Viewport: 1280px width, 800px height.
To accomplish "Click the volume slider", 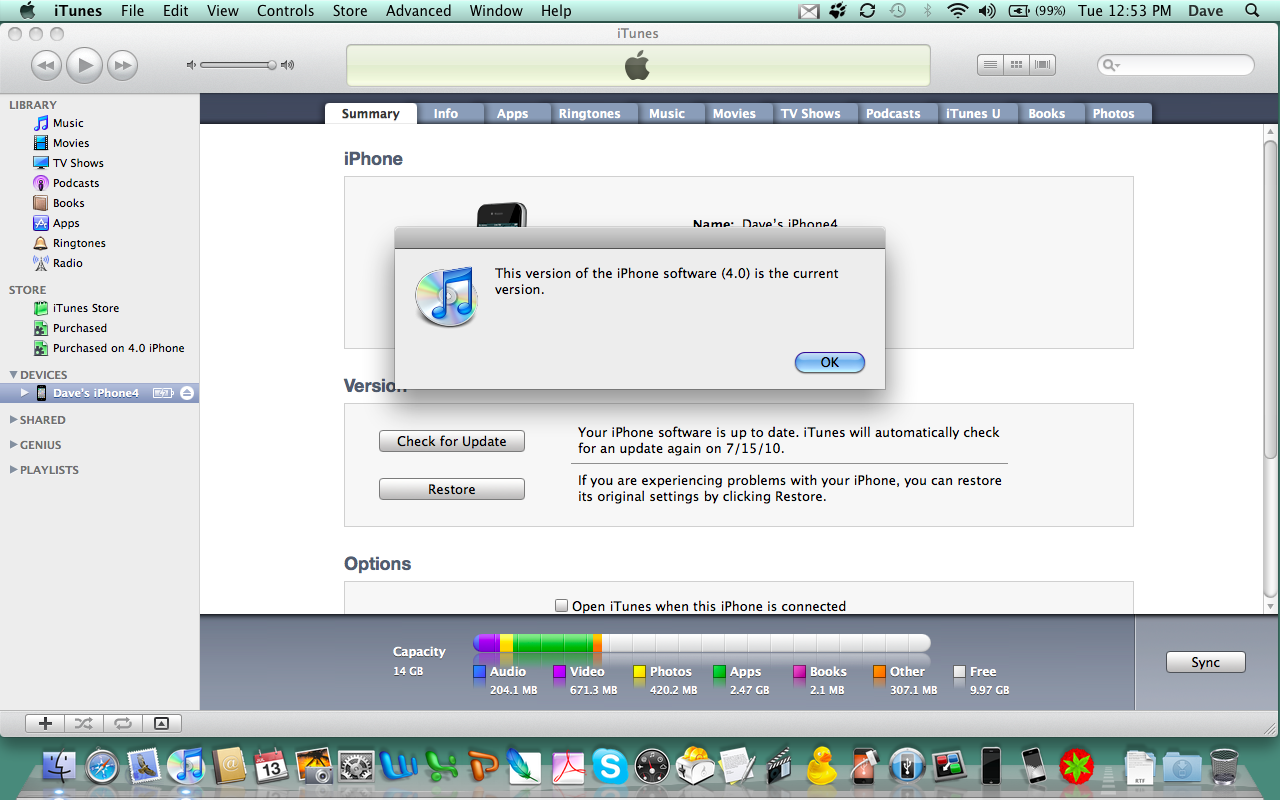I will click(236, 65).
